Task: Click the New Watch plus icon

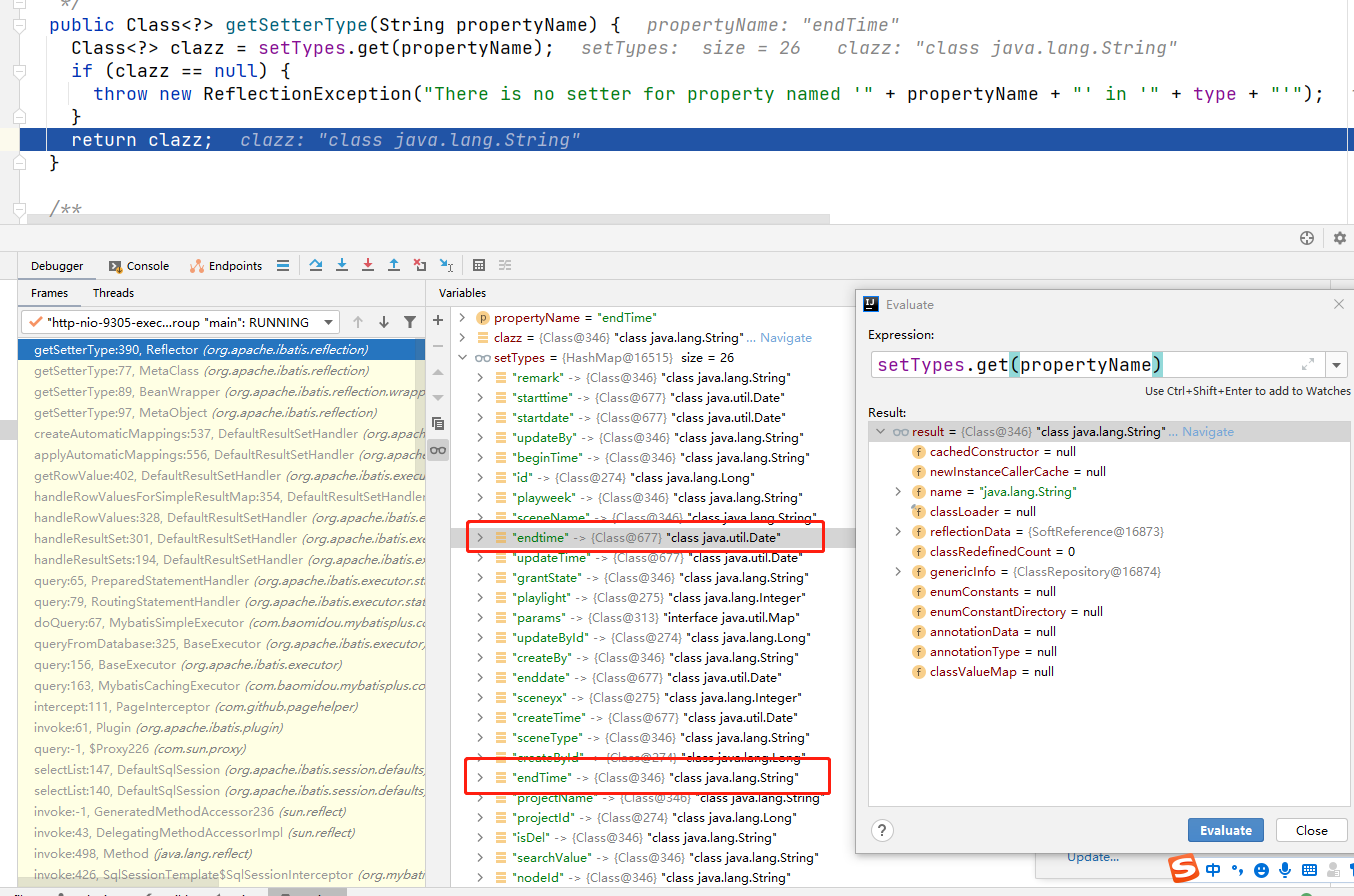Action: click(437, 320)
